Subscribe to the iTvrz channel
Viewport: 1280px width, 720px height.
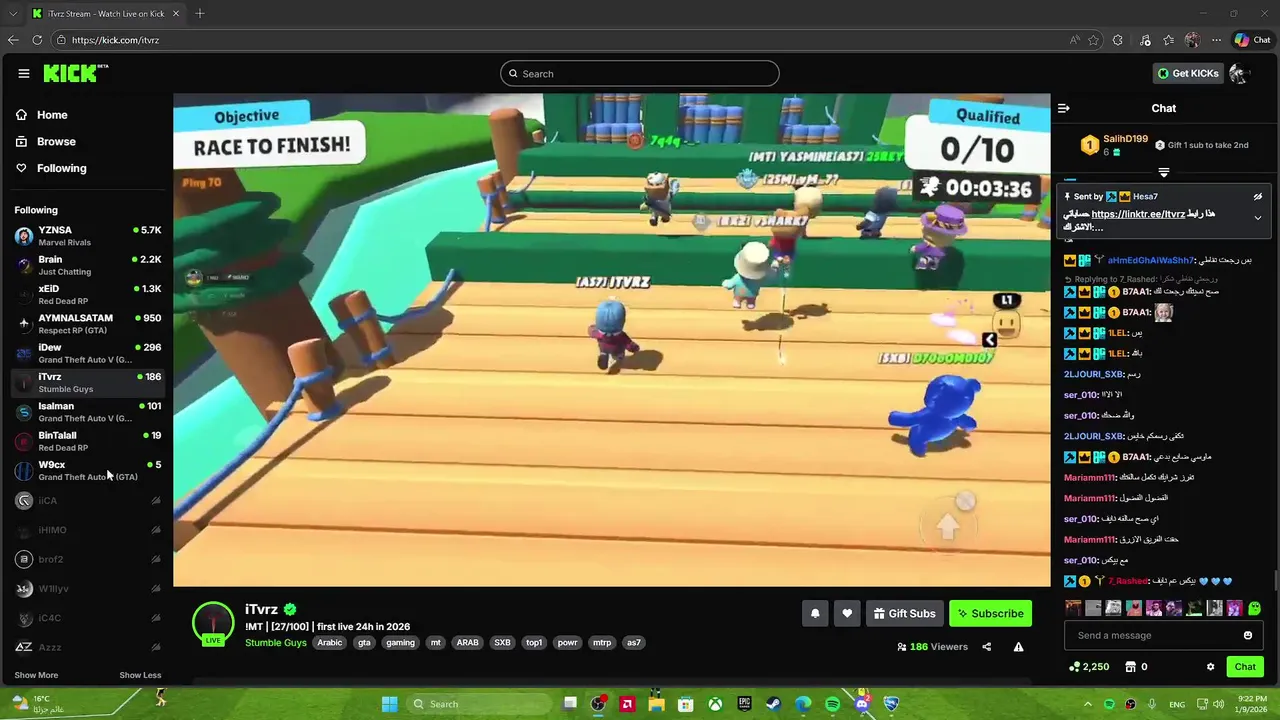pos(990,613)
